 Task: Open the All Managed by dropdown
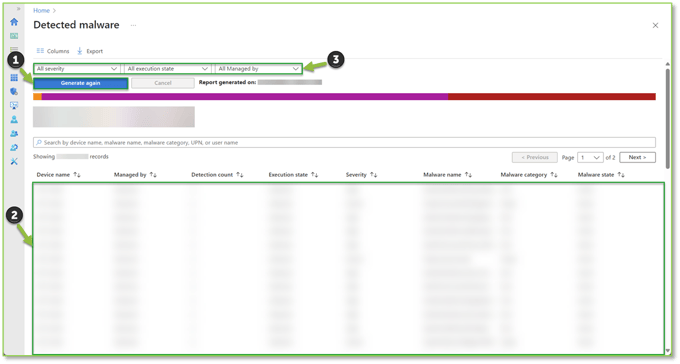click(258, 69)
